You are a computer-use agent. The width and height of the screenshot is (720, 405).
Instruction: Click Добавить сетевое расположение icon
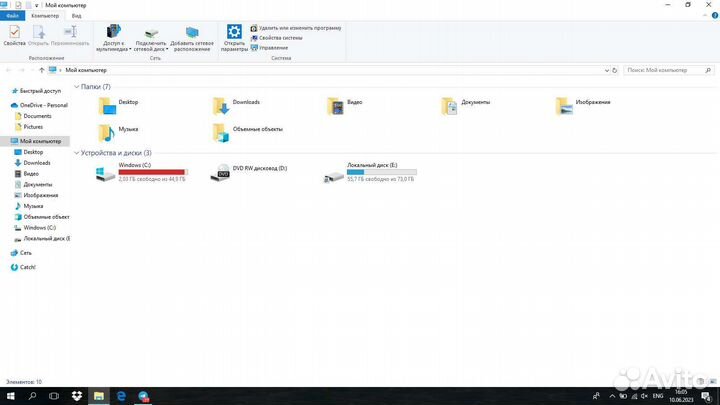[x=191, y=37]
